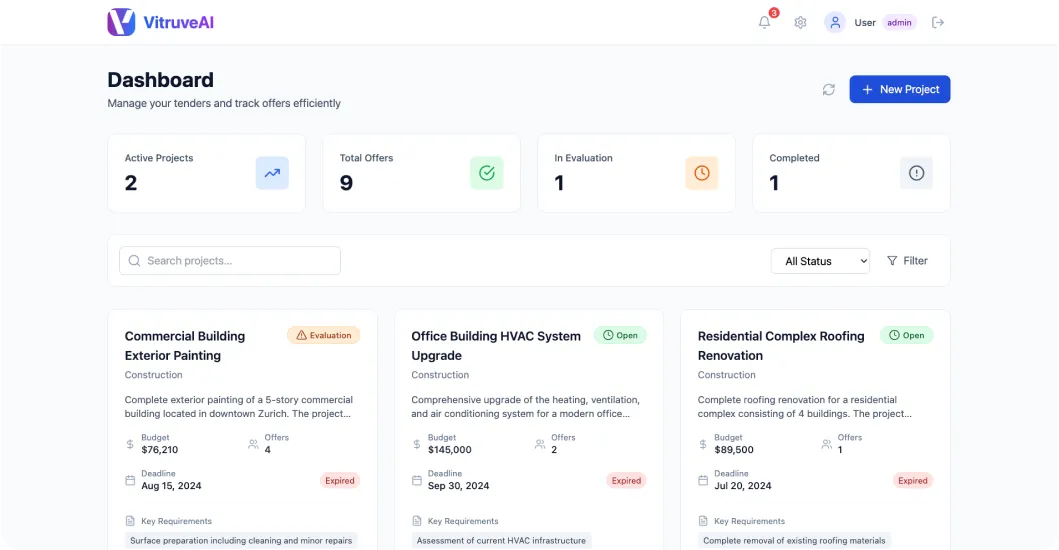Click the admin role badge

[899, 22]
